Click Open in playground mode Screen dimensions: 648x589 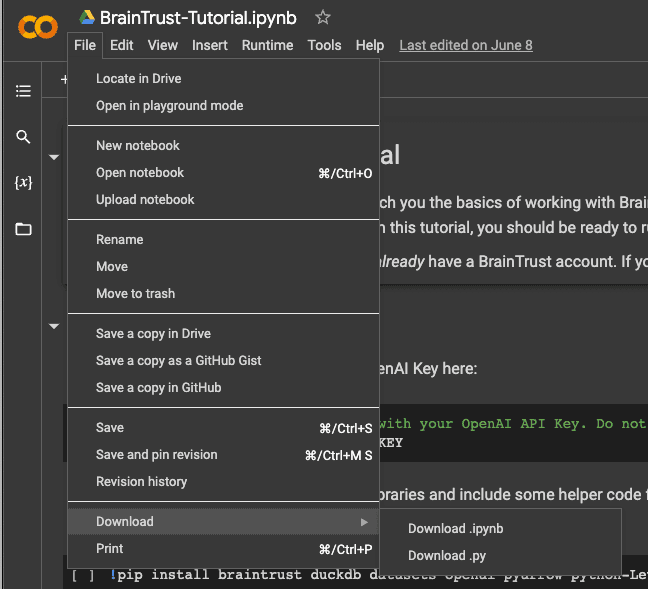169,105
